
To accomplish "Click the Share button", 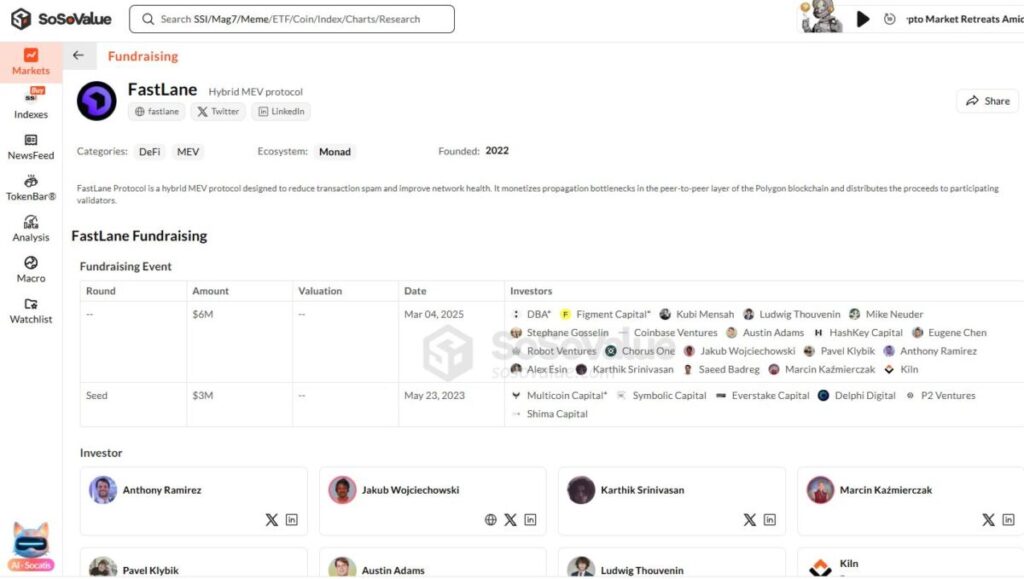I will (x=987, y=101).
